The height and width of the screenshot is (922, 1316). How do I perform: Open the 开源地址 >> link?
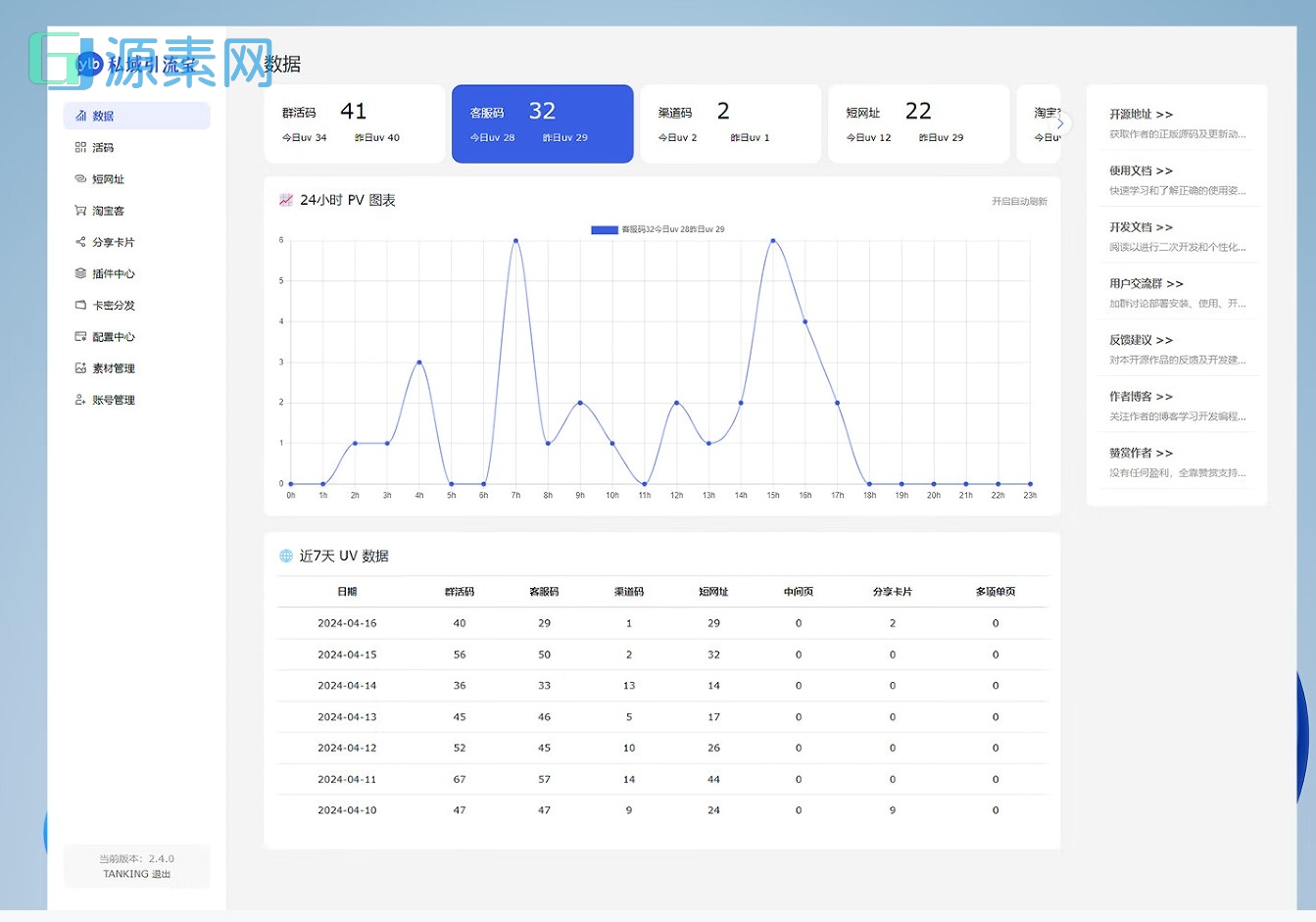click(1141, 115)
